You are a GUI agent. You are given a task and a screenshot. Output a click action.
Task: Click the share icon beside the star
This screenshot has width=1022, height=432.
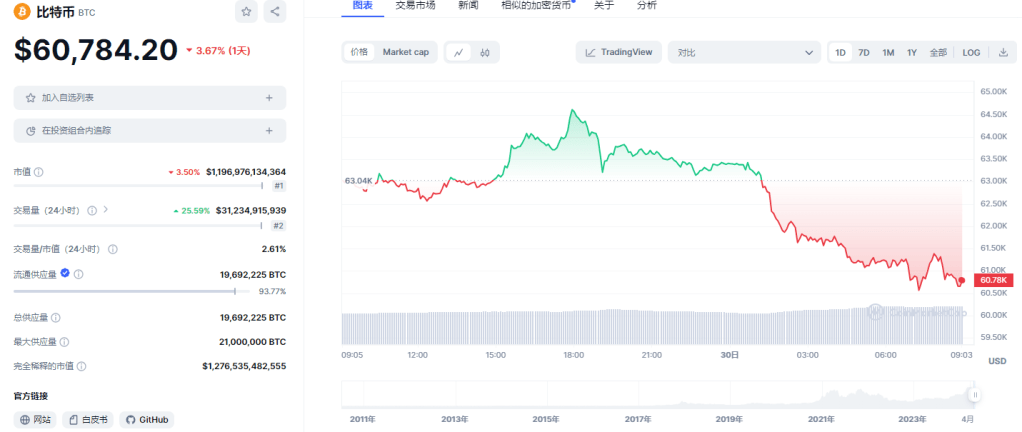pos(275,12)
